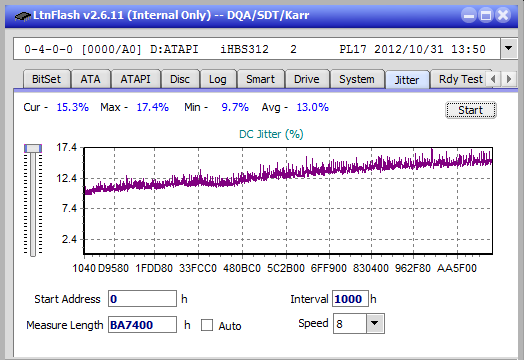Minimize the LtnFlash window
524x360 pixels.
click(469, 15)
